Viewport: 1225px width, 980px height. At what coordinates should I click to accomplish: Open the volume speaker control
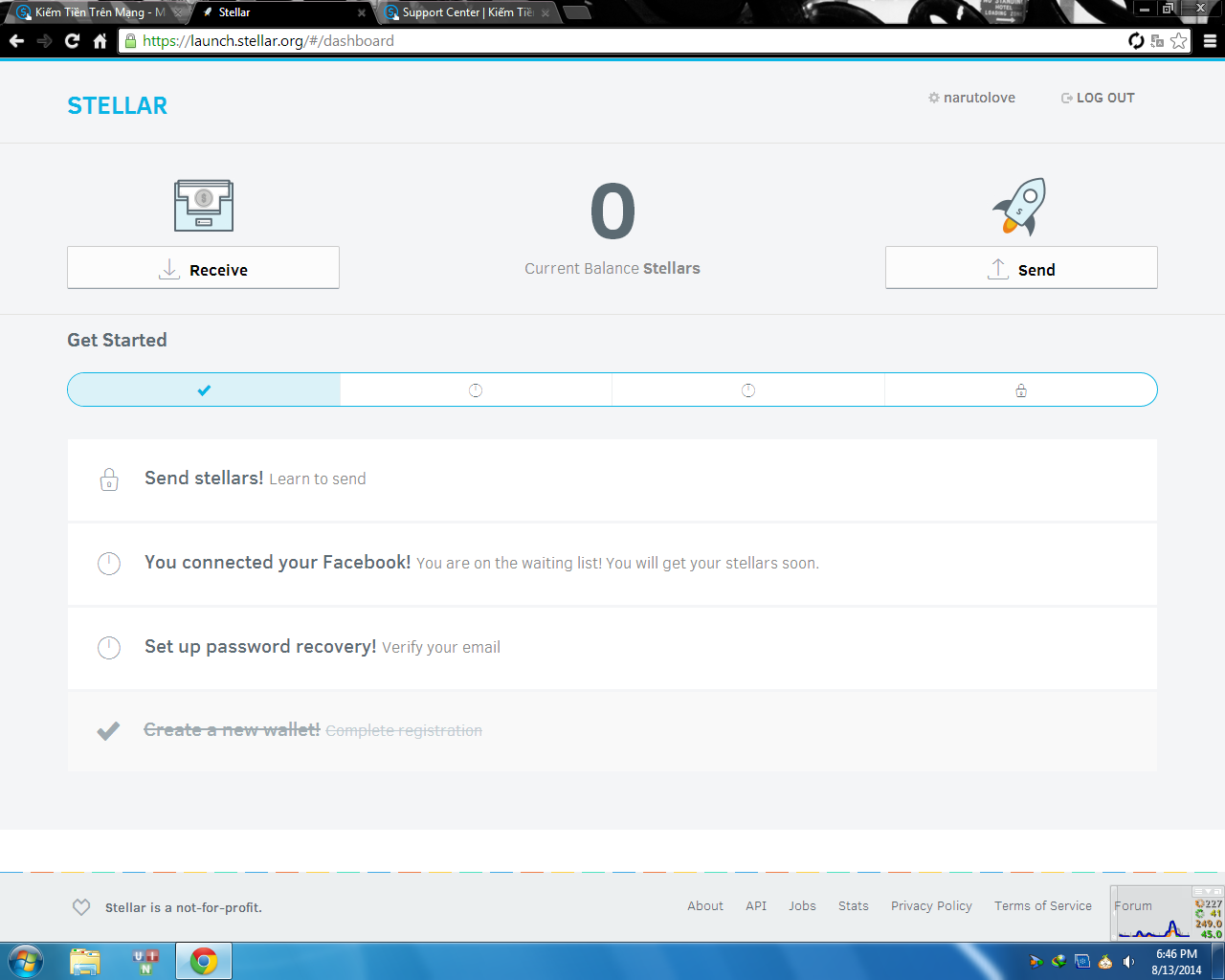pos(1129,962)
